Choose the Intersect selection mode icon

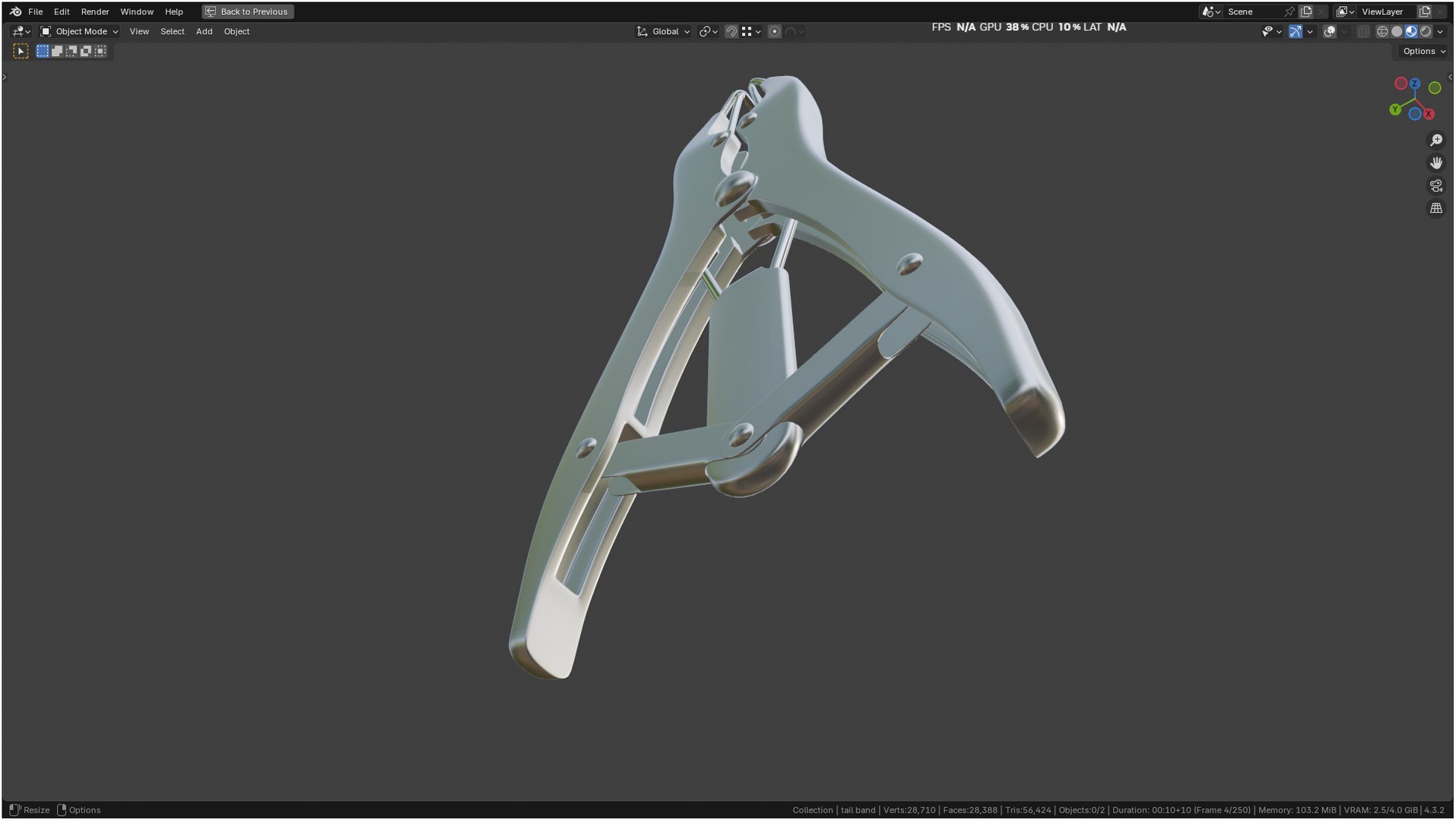tap(100, 51)
